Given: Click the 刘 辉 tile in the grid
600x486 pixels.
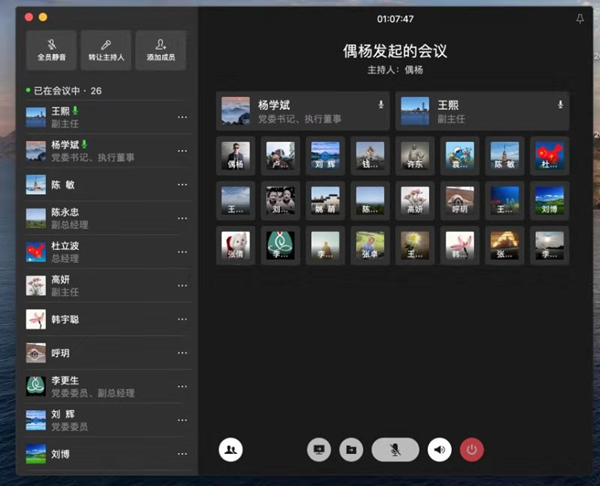Looking at the screenshot, I should [x=325, y=156].
